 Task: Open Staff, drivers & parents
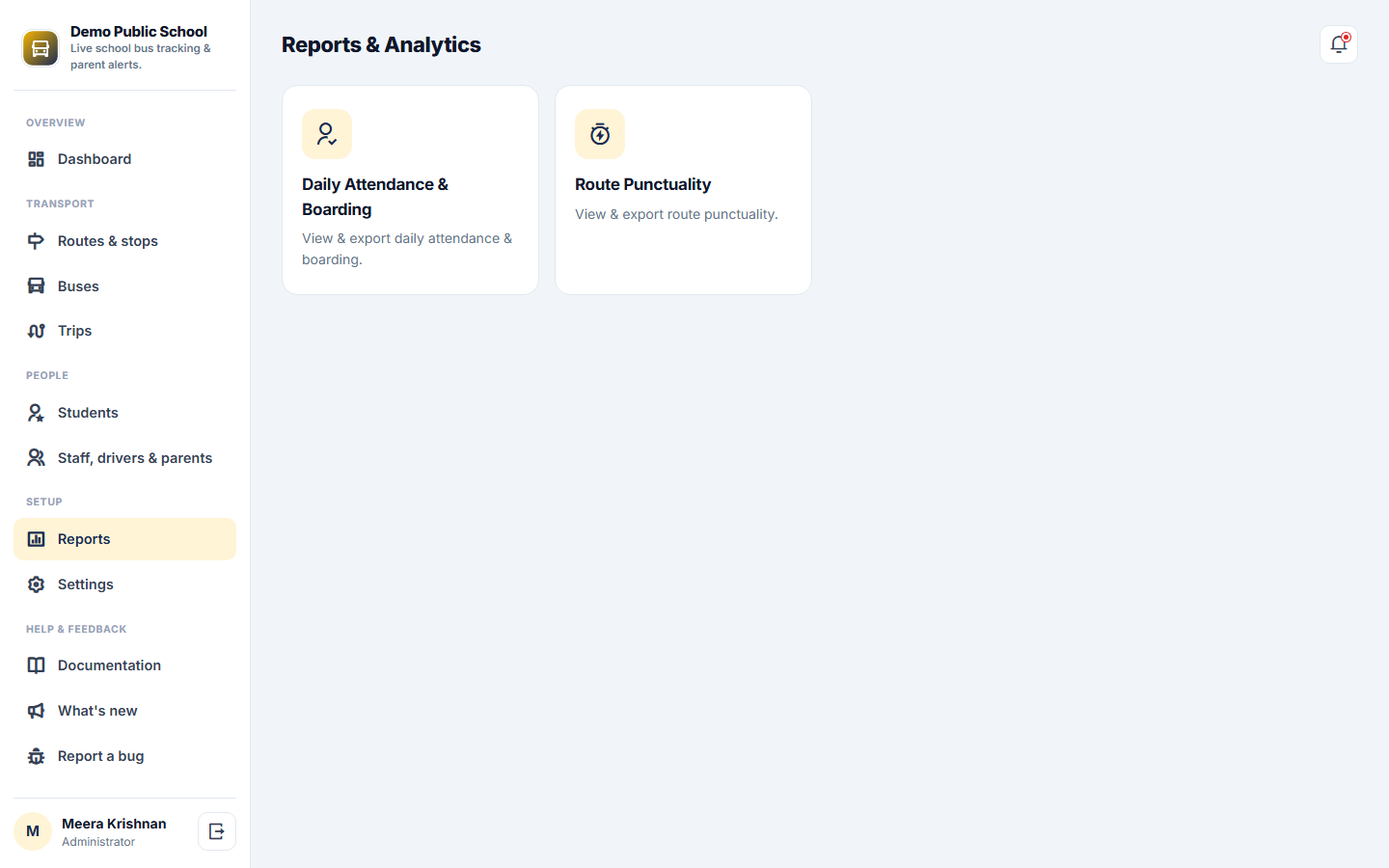(124, 458)
